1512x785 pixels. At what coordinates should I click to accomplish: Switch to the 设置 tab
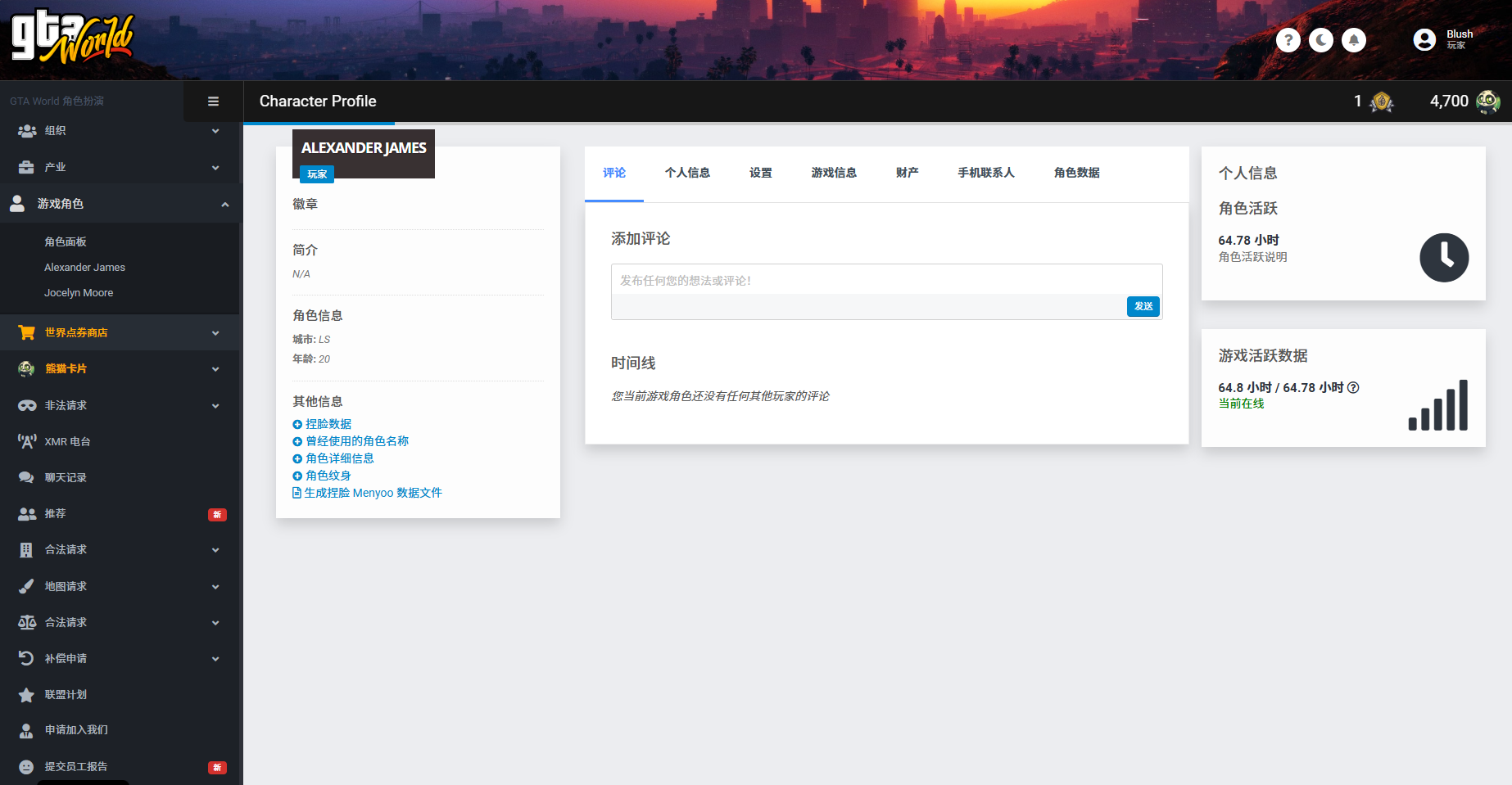pos(761,173)
